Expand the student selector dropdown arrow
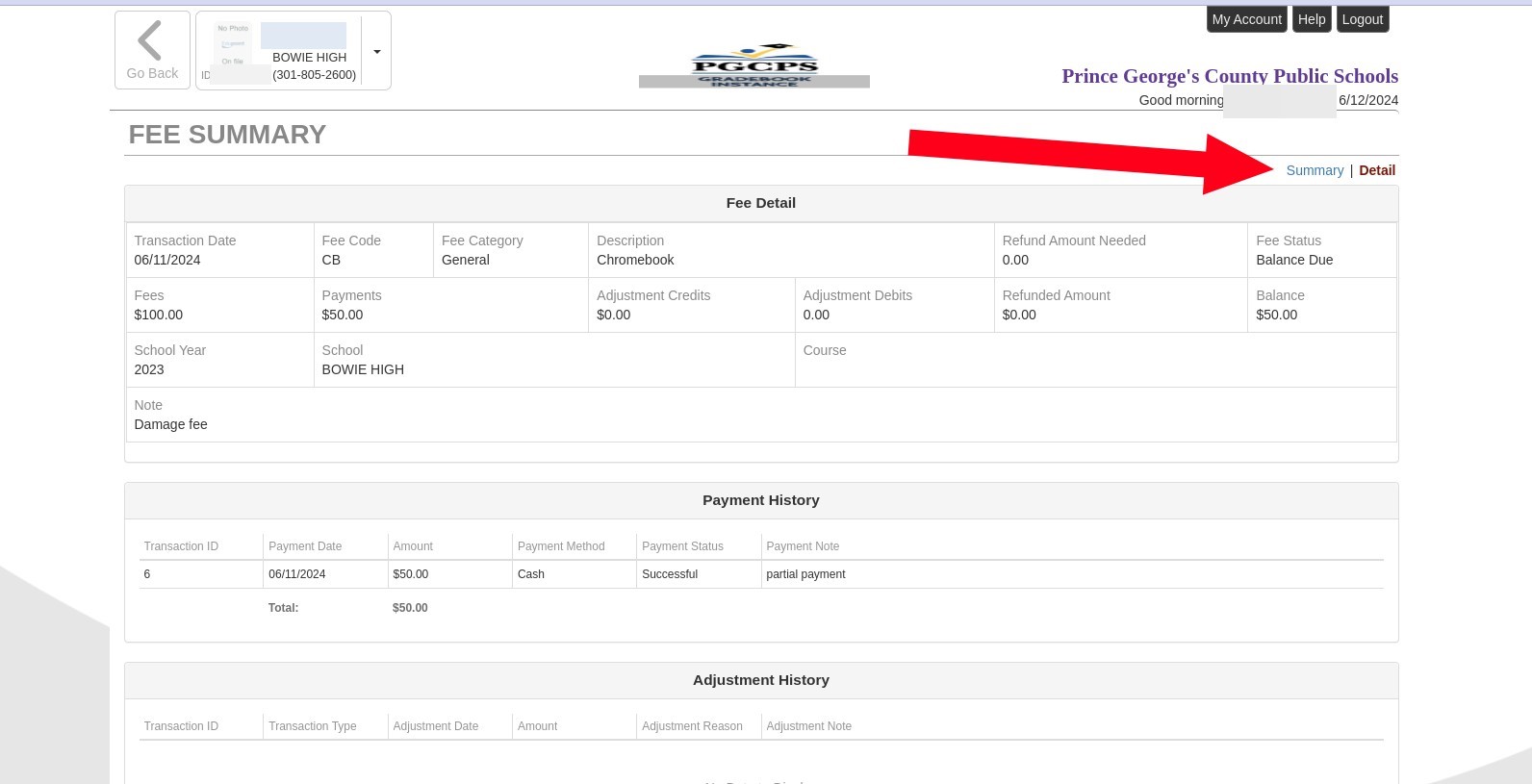Image resolution: width=1532 pixels, height=784 pixels. pyautogui.click(x=376, y=52)
